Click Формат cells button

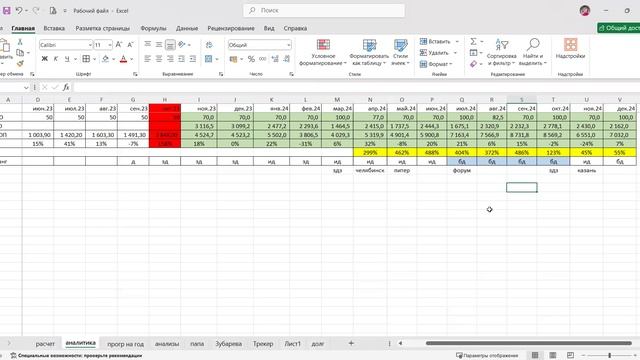click(x=436, y=64)
